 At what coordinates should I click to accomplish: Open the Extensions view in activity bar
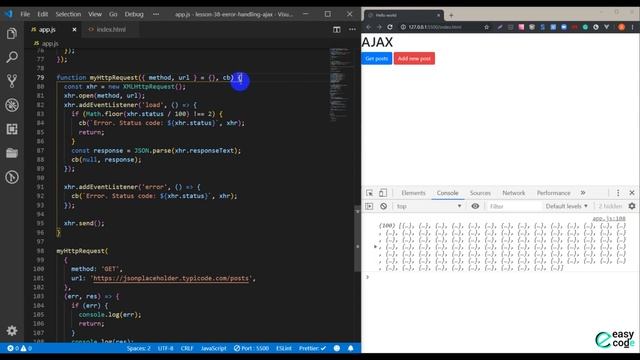click(x=12, y=129)
